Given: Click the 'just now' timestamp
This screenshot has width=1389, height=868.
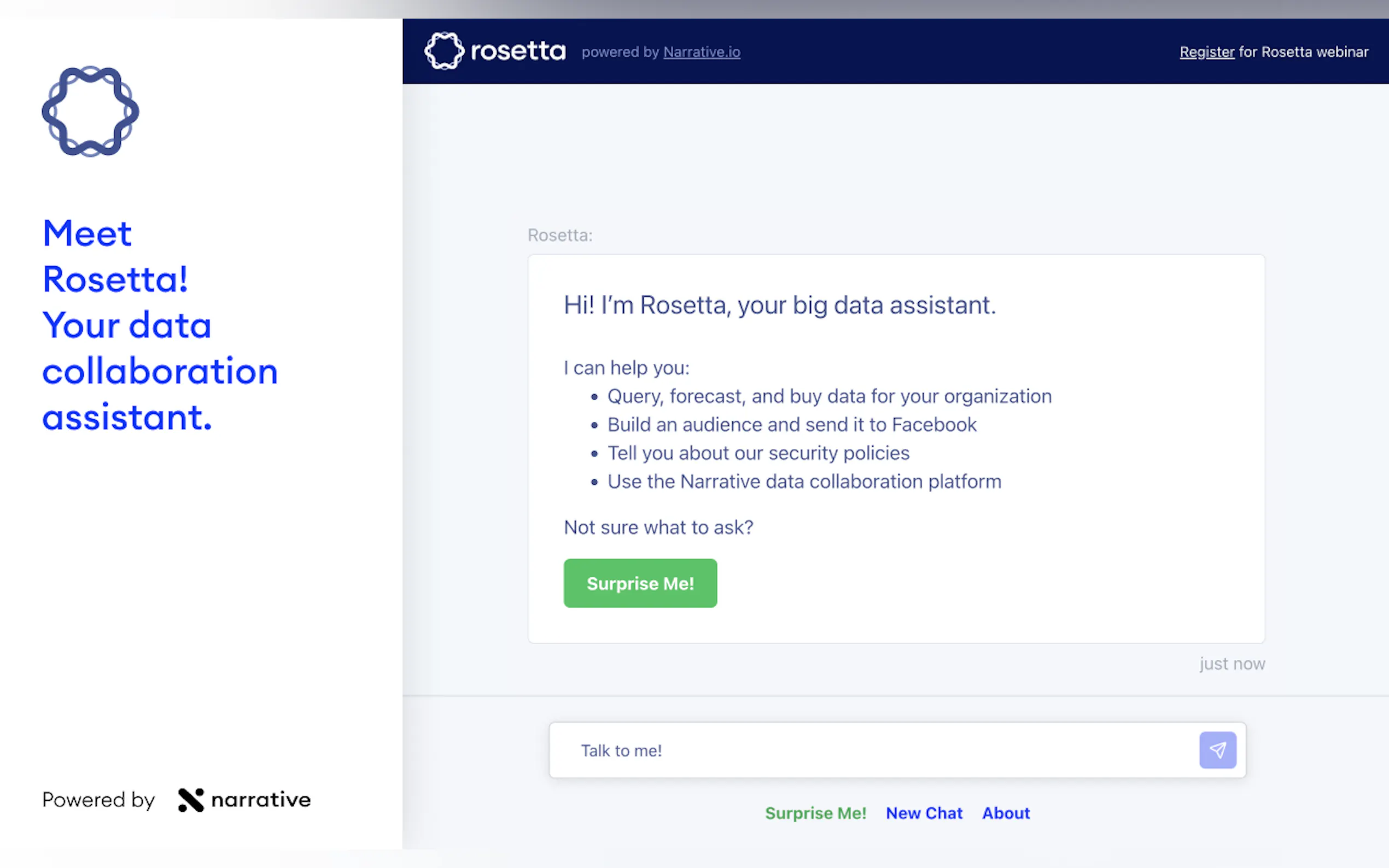Looking at the screenshot, I should coord(1232,664).
